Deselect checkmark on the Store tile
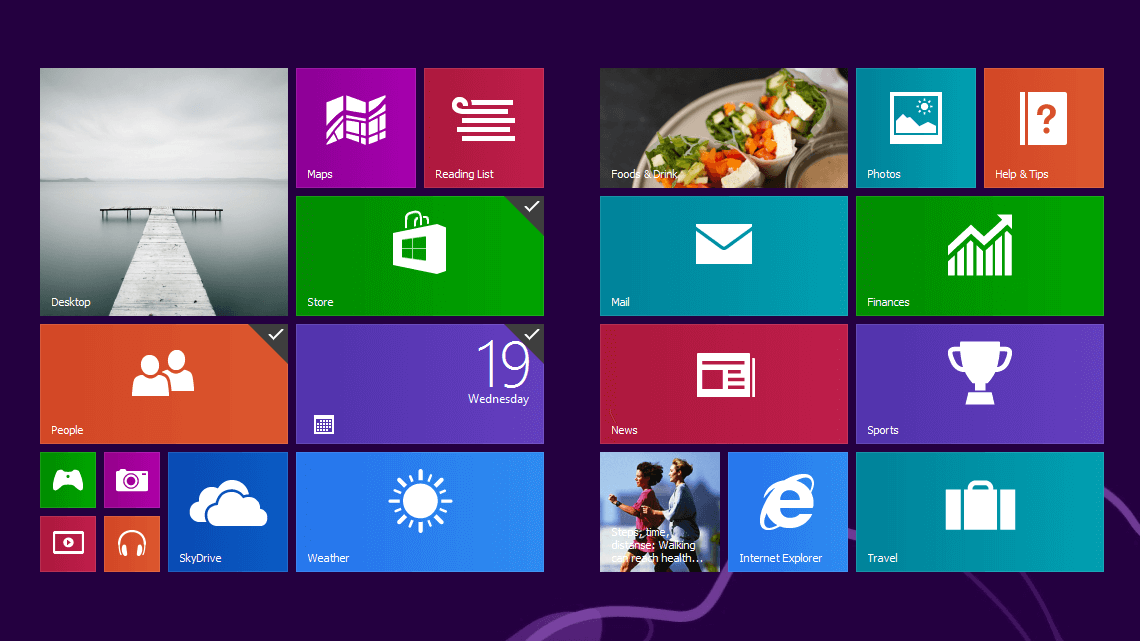1140x641 pixels. pos(531,206)
